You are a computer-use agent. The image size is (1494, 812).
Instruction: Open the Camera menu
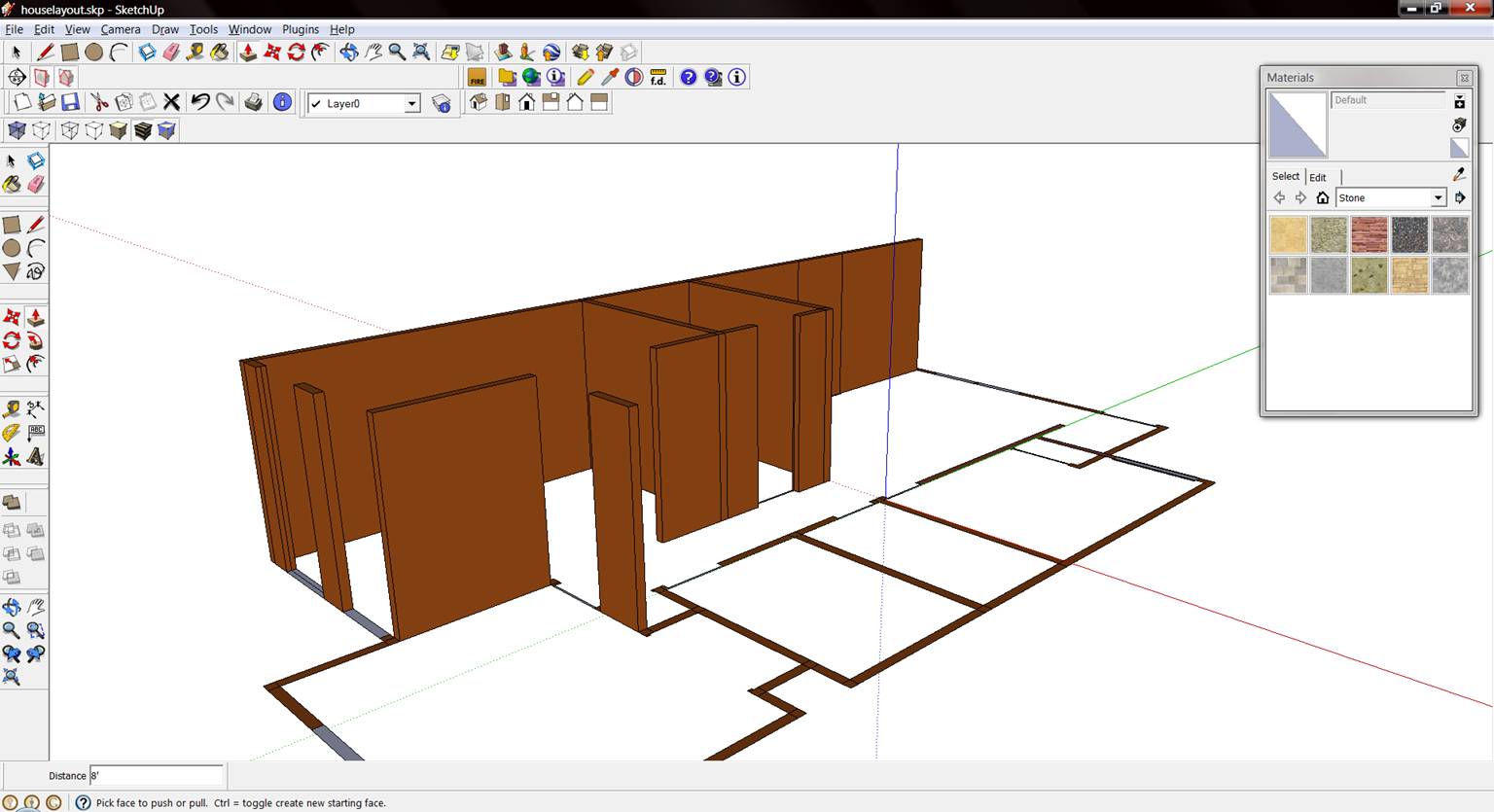click(121, 29)
